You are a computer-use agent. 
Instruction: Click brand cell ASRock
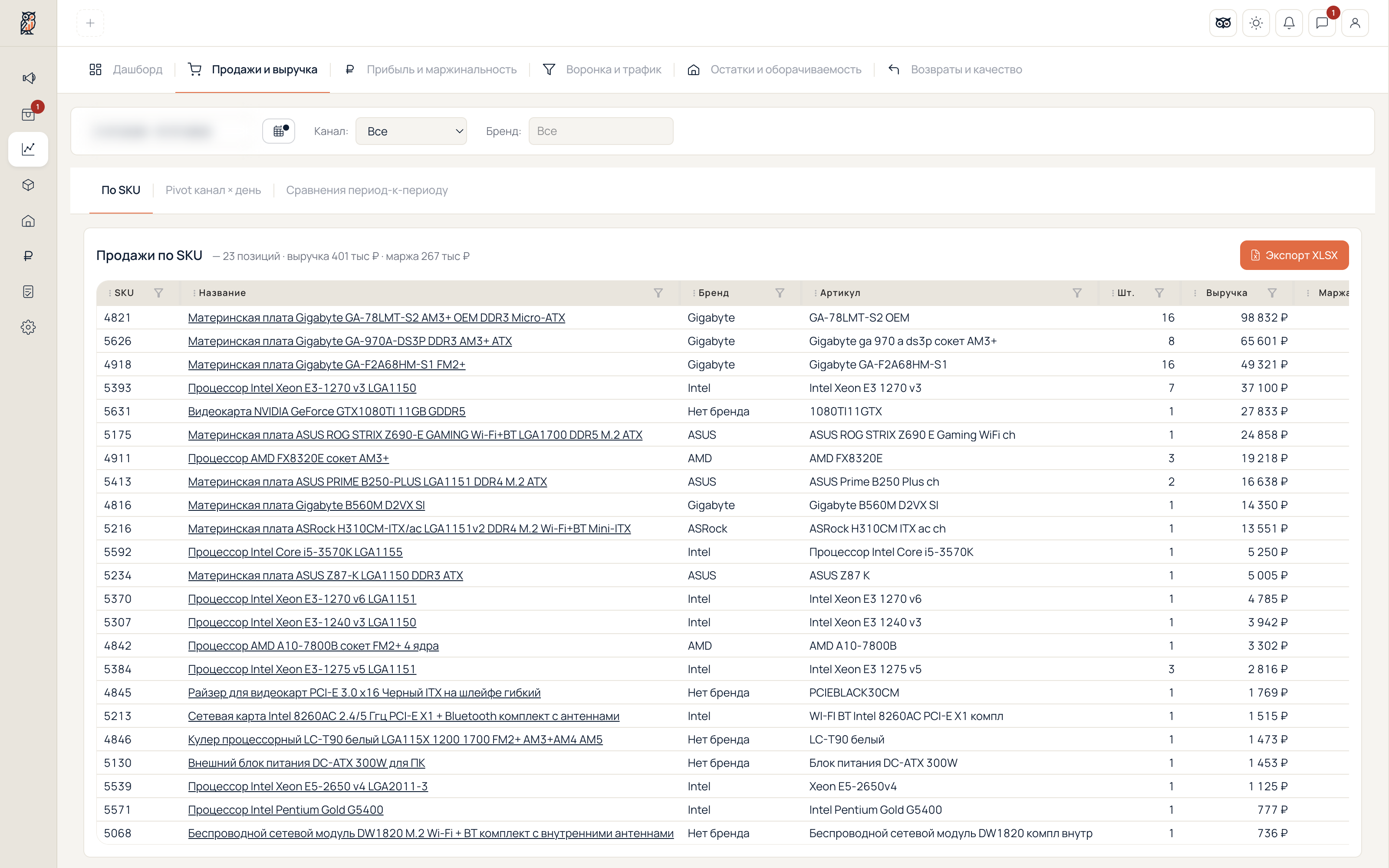point(707,529)
